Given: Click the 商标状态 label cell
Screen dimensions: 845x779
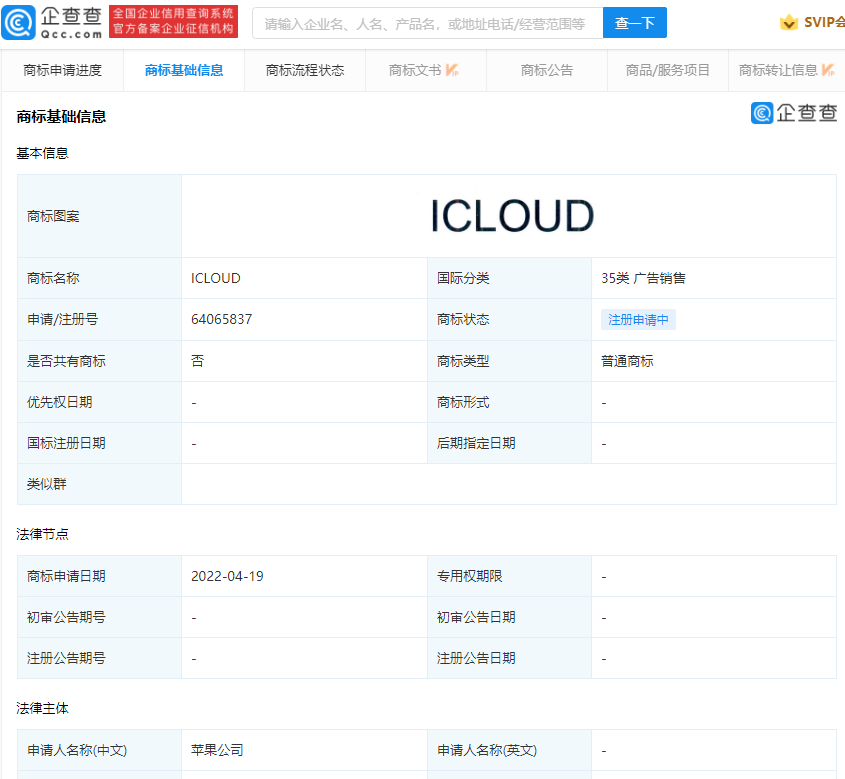Looking at the screenshot, I should click(509, 319).
